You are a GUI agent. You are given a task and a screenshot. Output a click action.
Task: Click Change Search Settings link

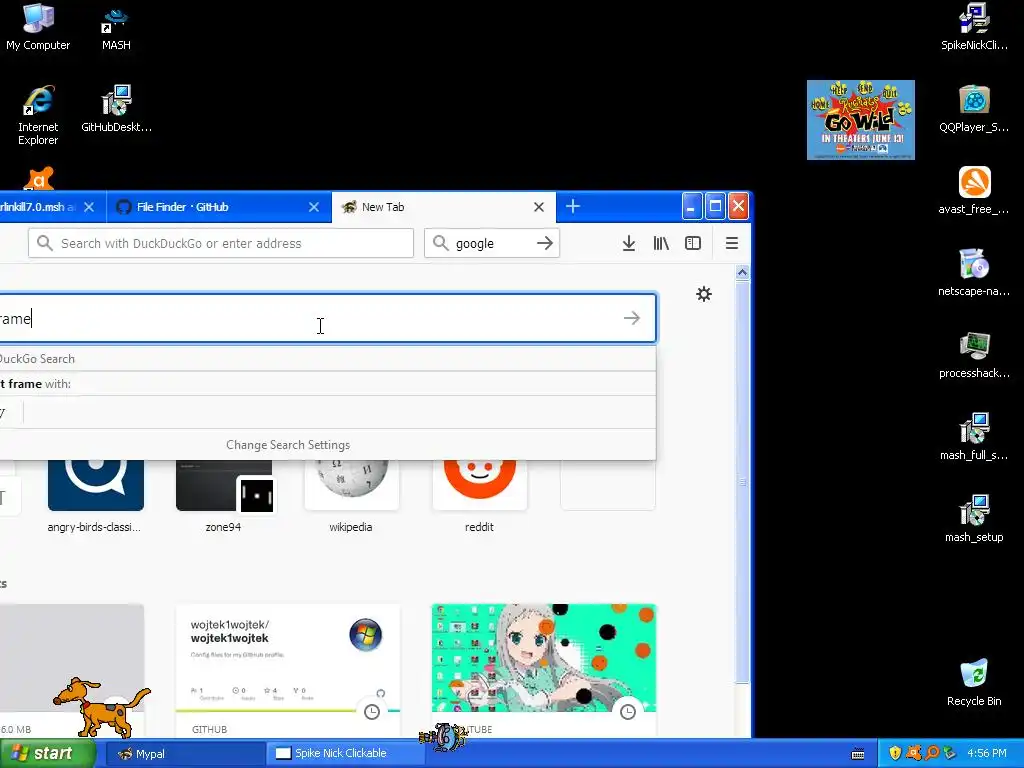click(x=288, y=445)
